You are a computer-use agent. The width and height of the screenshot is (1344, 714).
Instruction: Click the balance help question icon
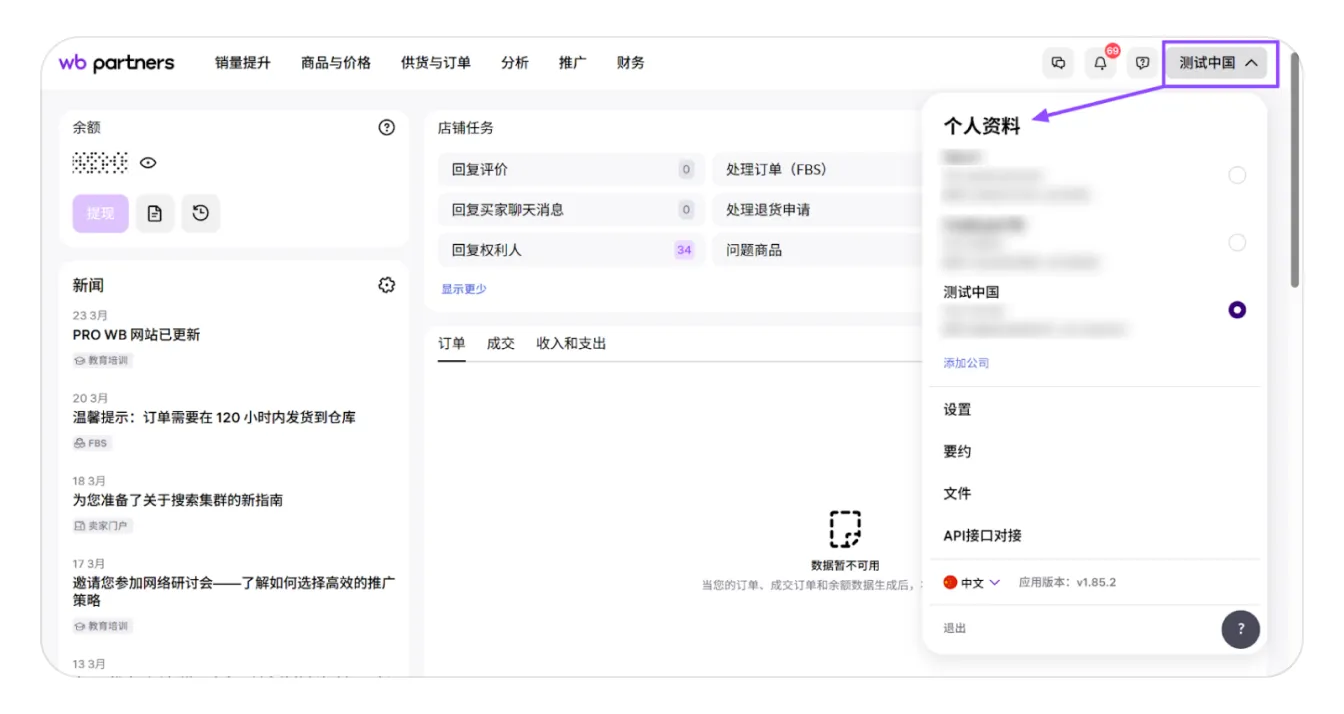point(387,127)
